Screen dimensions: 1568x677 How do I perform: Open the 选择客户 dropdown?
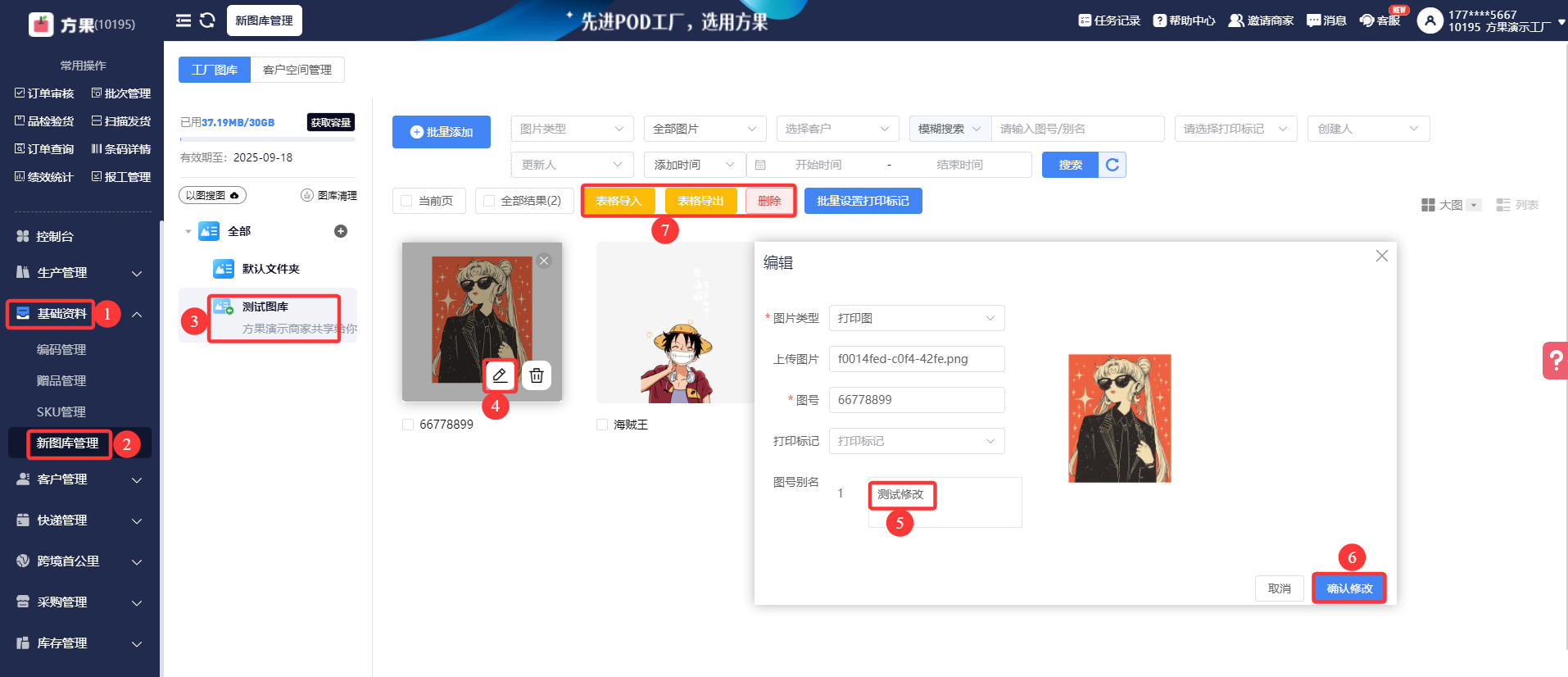tap(837, 129)
